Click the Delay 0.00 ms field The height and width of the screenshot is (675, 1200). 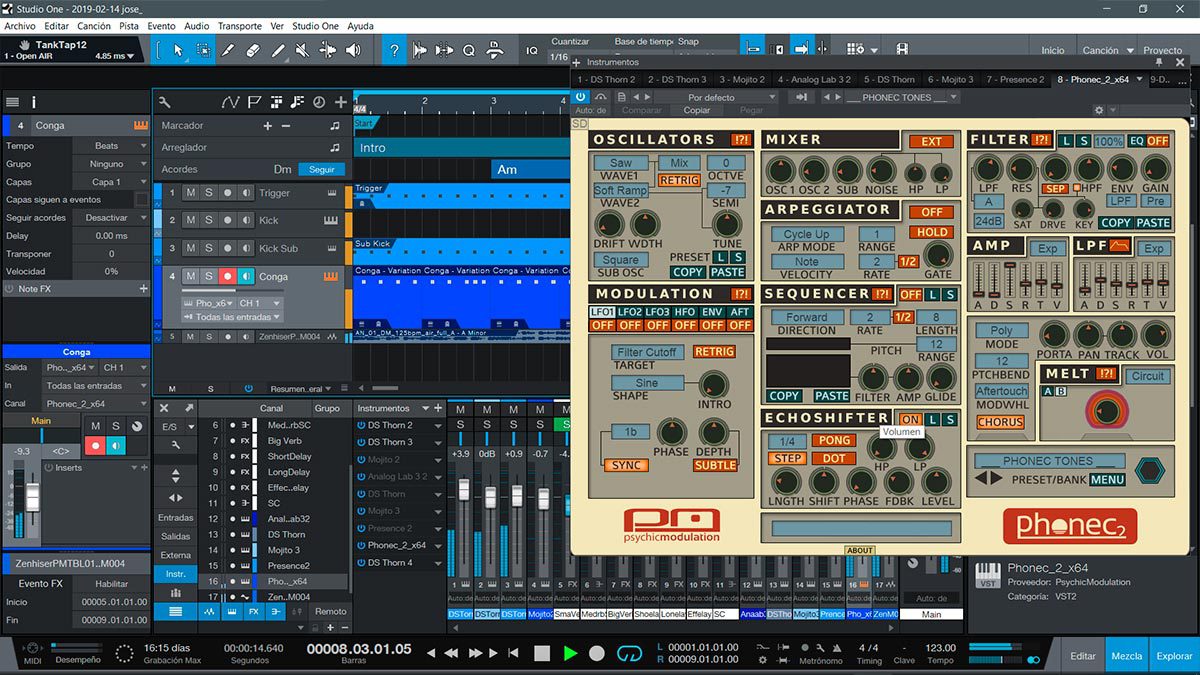point(110,236)
